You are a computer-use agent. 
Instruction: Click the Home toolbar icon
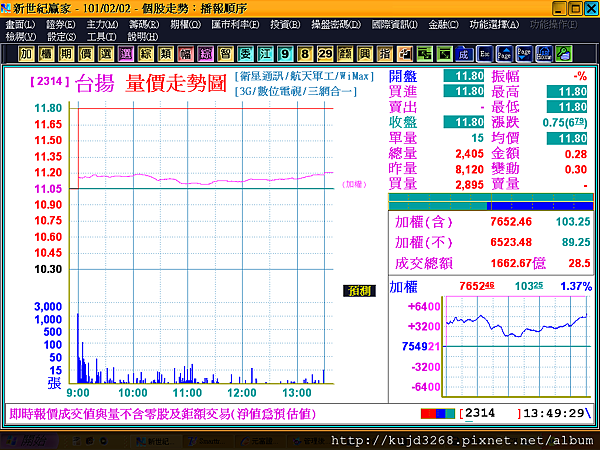pyautogui.click(x=544, y=54)
